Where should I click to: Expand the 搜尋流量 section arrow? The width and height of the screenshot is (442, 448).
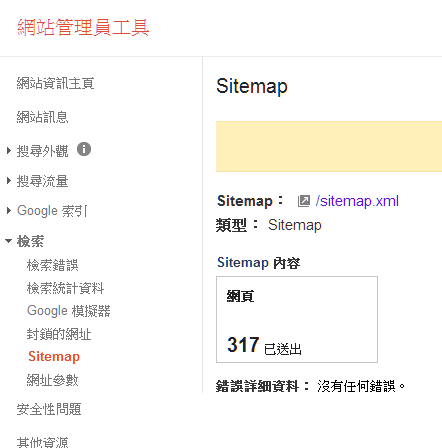[9, 181]
